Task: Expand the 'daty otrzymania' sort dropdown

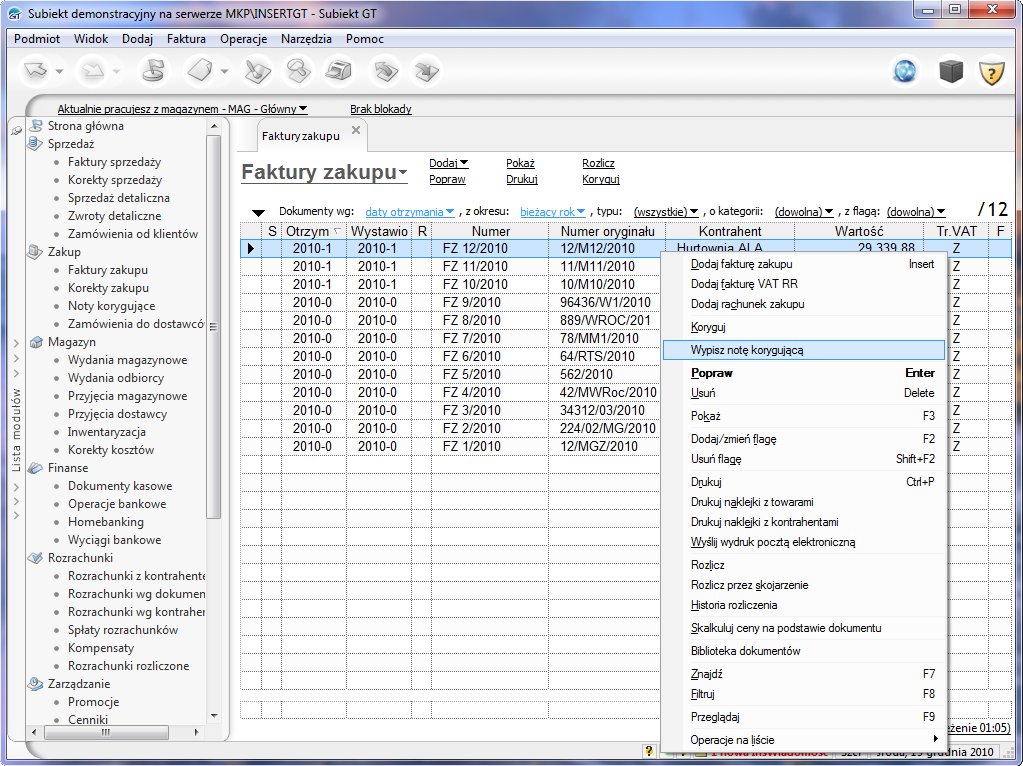Action: click(410, 212)
